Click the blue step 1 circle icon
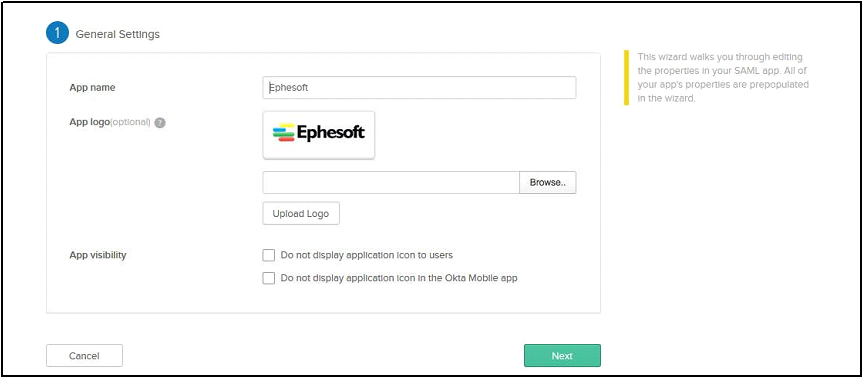This screenshot has width=864, height=379. [57, 34]
